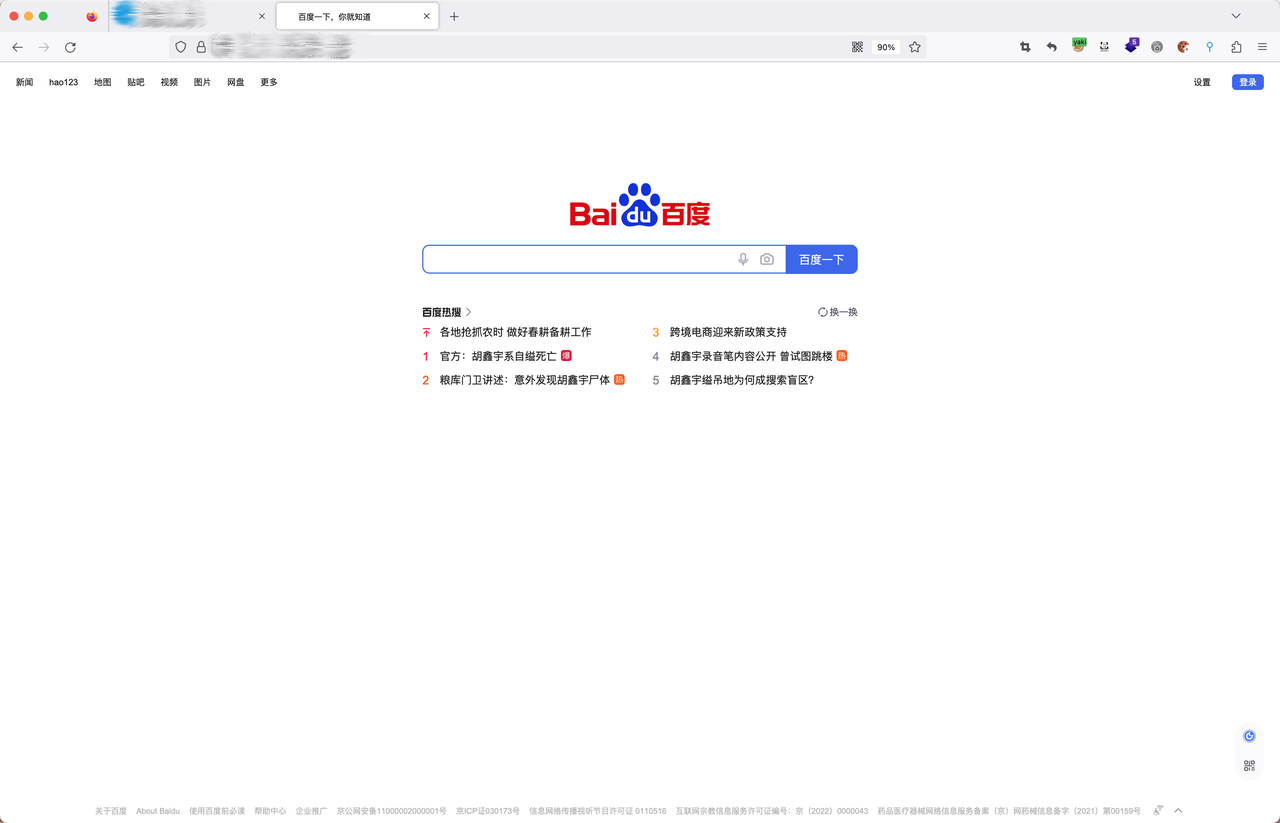The width and height of the screenshot is (1280, 823).
Task: Open the Extensions puzzle piece menu
Action: (x=1236, y=47)
